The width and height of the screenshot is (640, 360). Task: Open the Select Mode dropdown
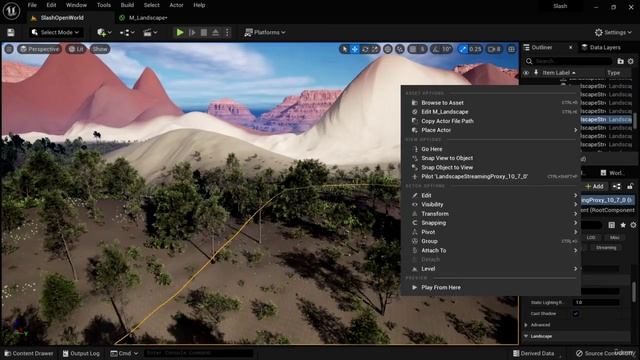tap(55, 32)
